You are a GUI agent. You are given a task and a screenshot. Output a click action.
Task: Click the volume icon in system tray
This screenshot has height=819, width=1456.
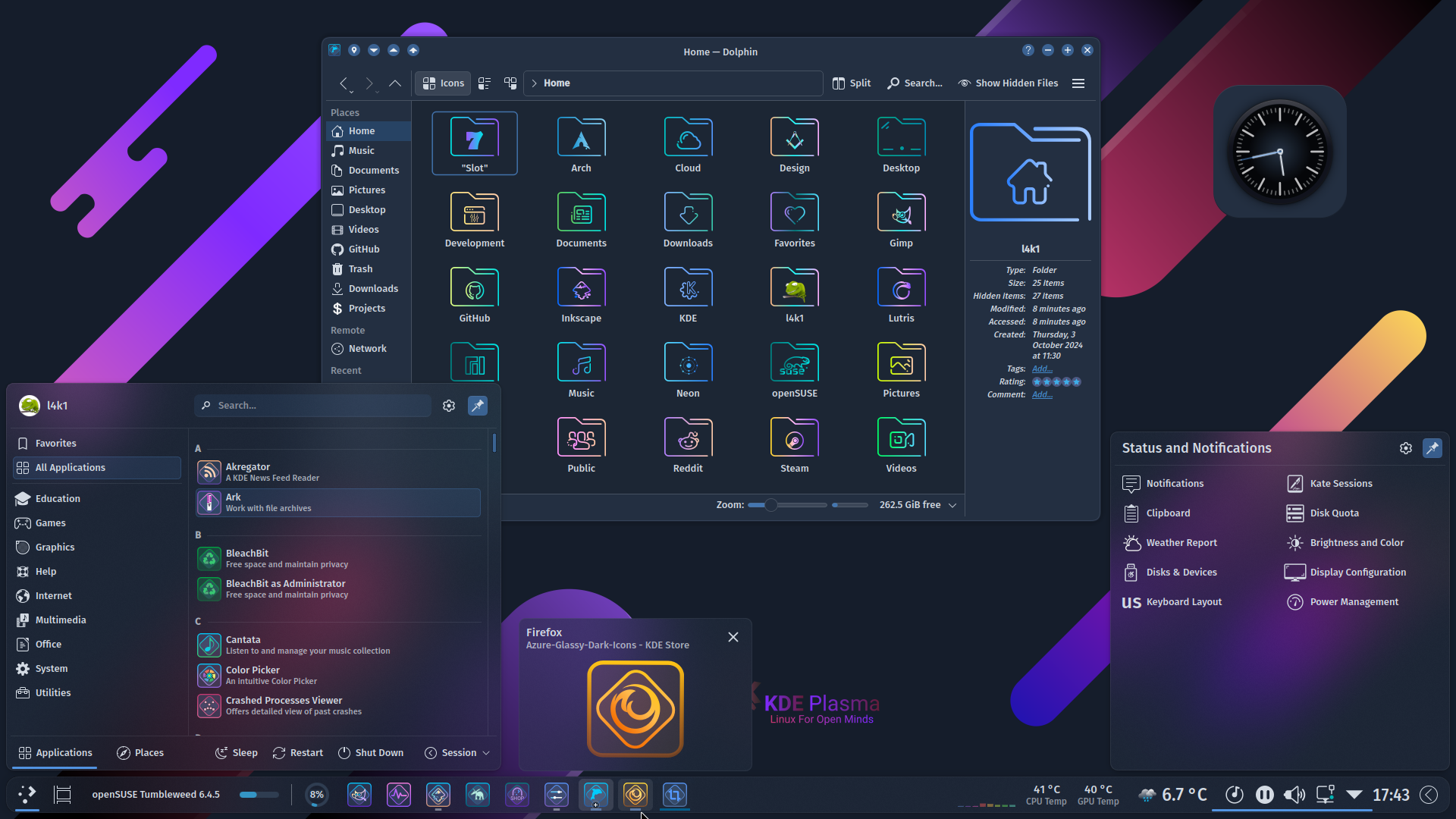1294,795
